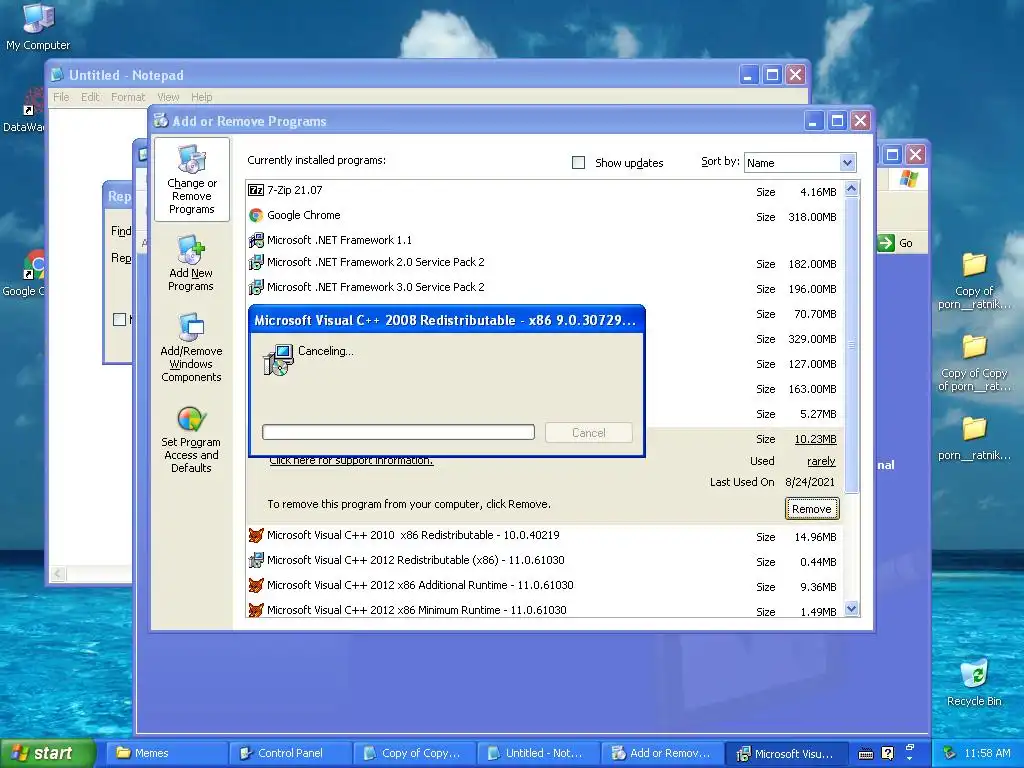Click the 'Canceling...' status text in dialog
This screenshot has width=1024, height=768.
click(325, 351)
